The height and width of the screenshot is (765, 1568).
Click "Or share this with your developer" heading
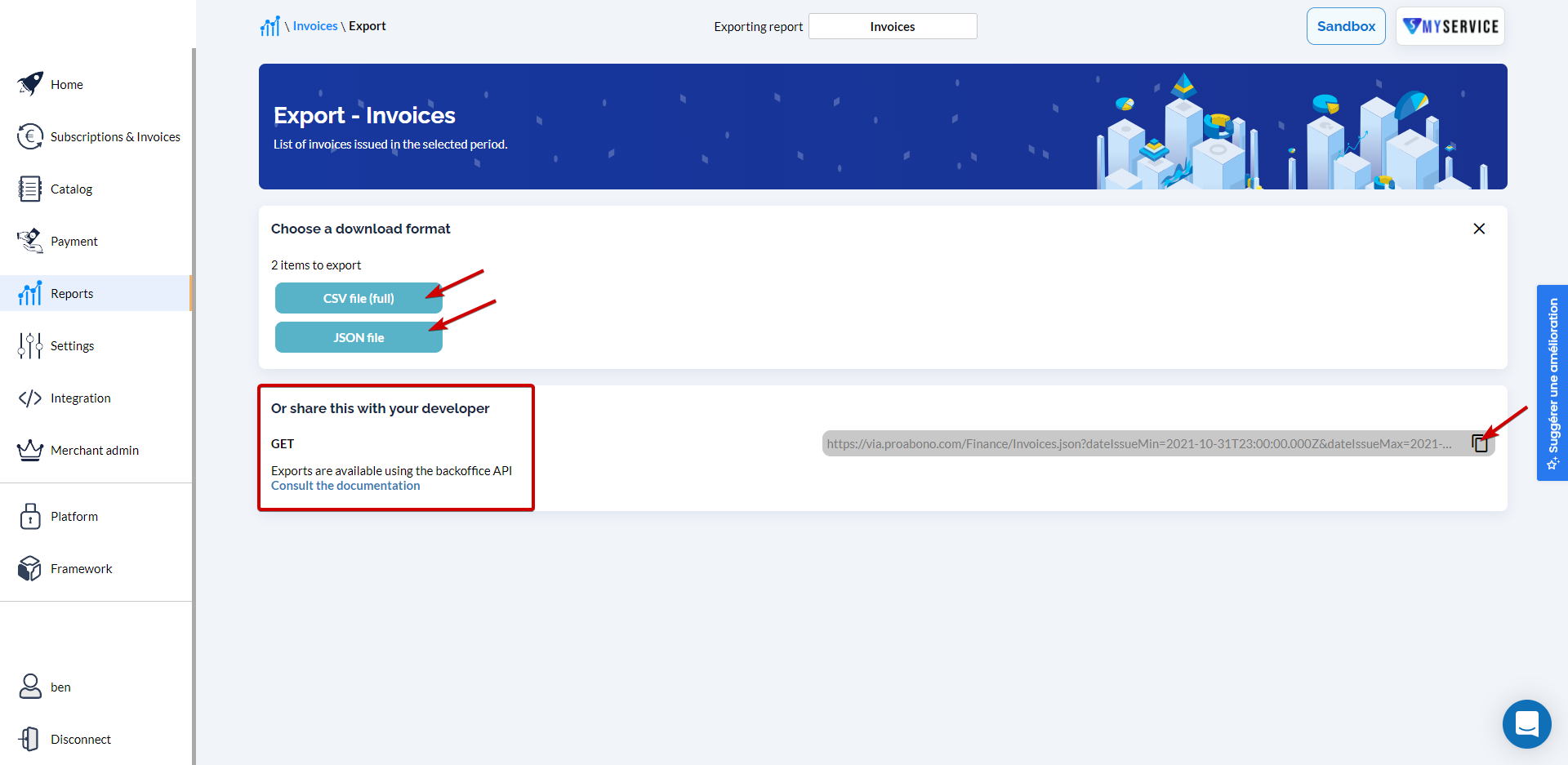tap(380, 408)
